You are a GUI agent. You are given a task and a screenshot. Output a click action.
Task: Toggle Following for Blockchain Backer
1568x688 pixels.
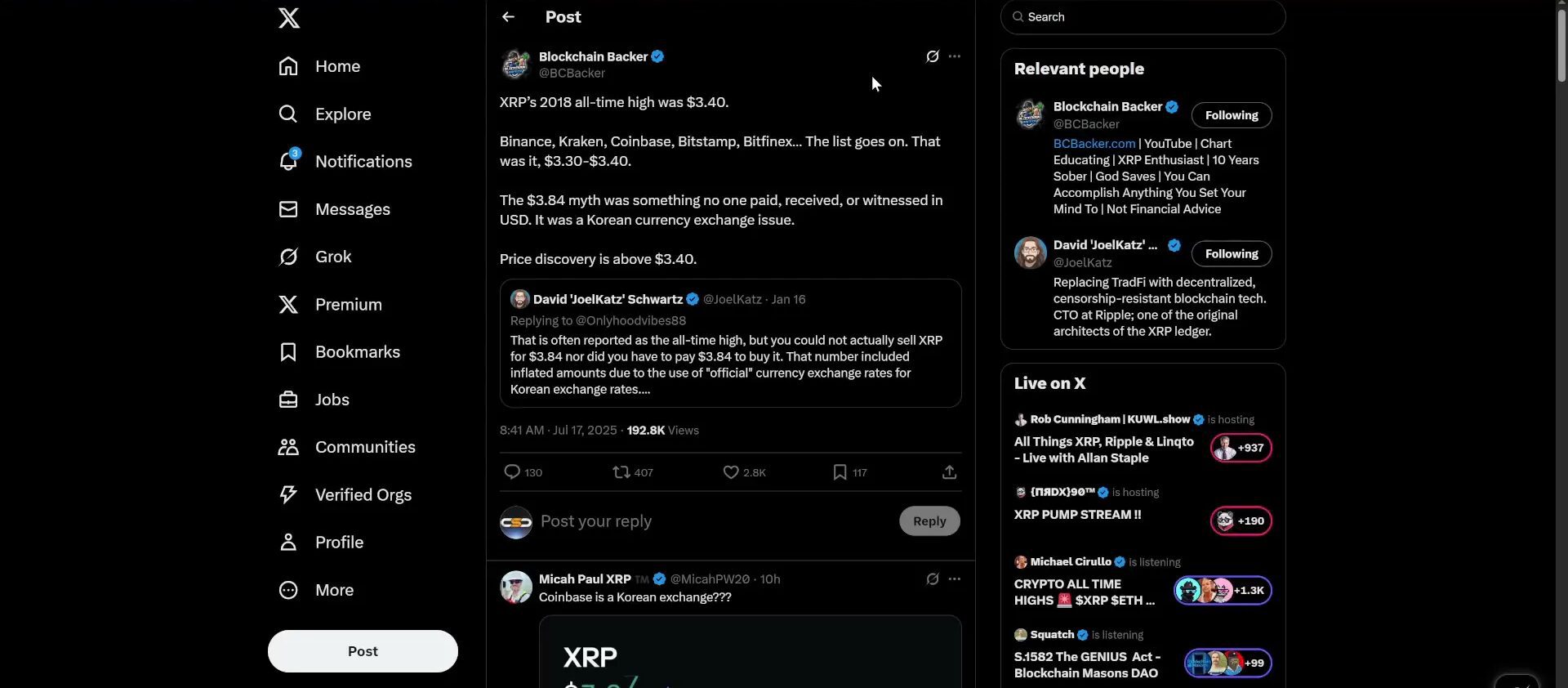(x=1231, y=115)
